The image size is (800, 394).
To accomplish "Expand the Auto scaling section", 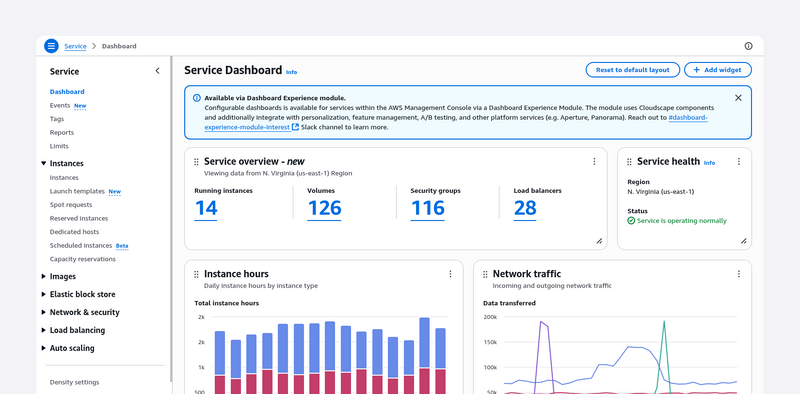I will (x=43, y=348).
